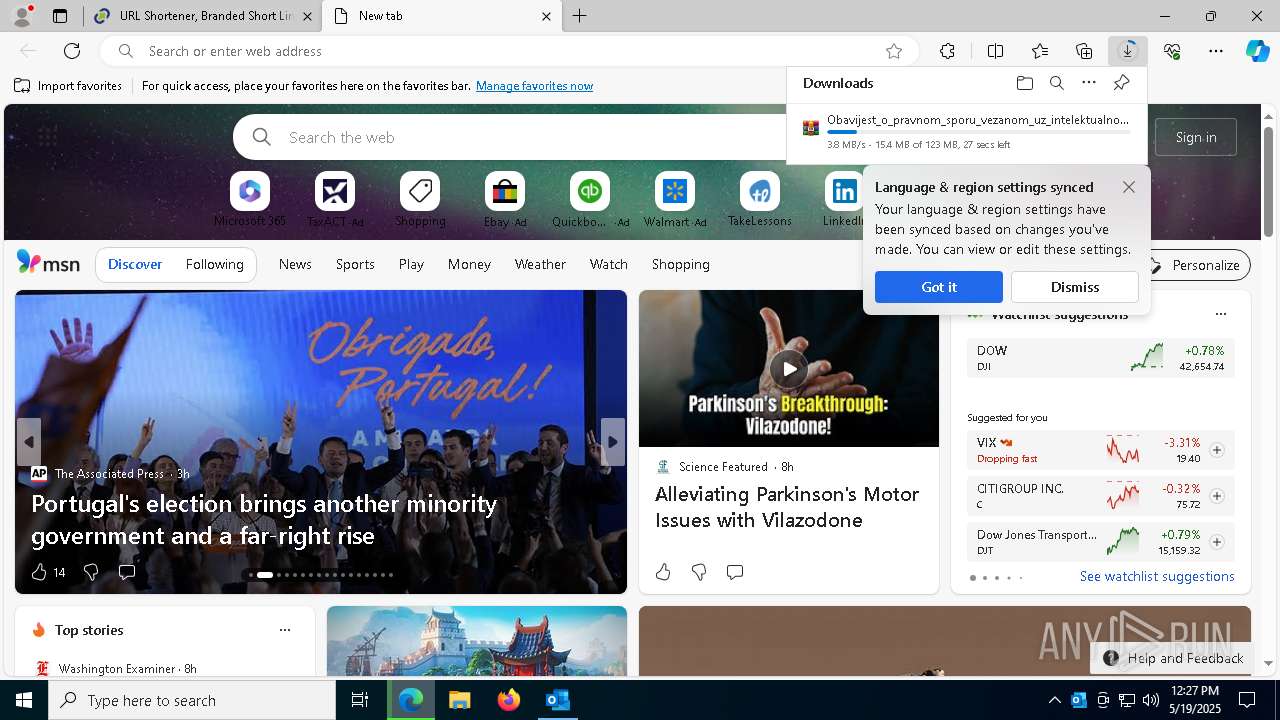Toggle the Downloads toolbar icon
Screen dimensions: 1280x720
tap(1128, 51)
